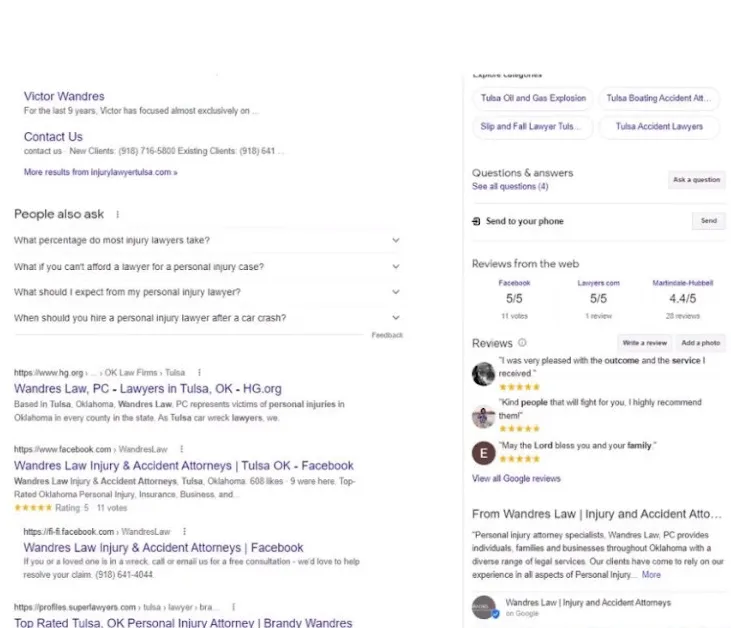731x628 pixels.
Task: Click the Reviews info icon
Action: tap(522, 343)
